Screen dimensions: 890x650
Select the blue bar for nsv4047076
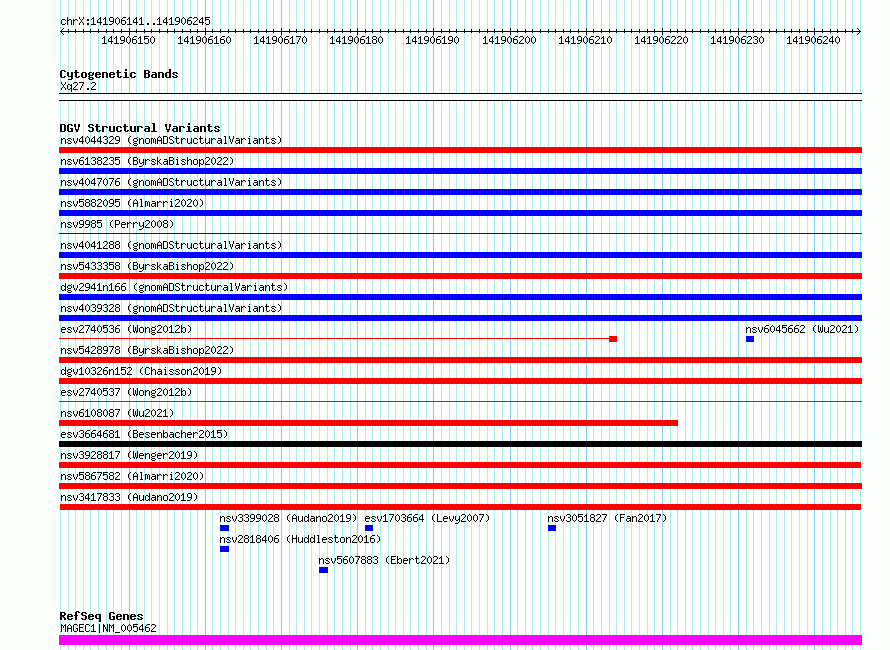point(460,192)
